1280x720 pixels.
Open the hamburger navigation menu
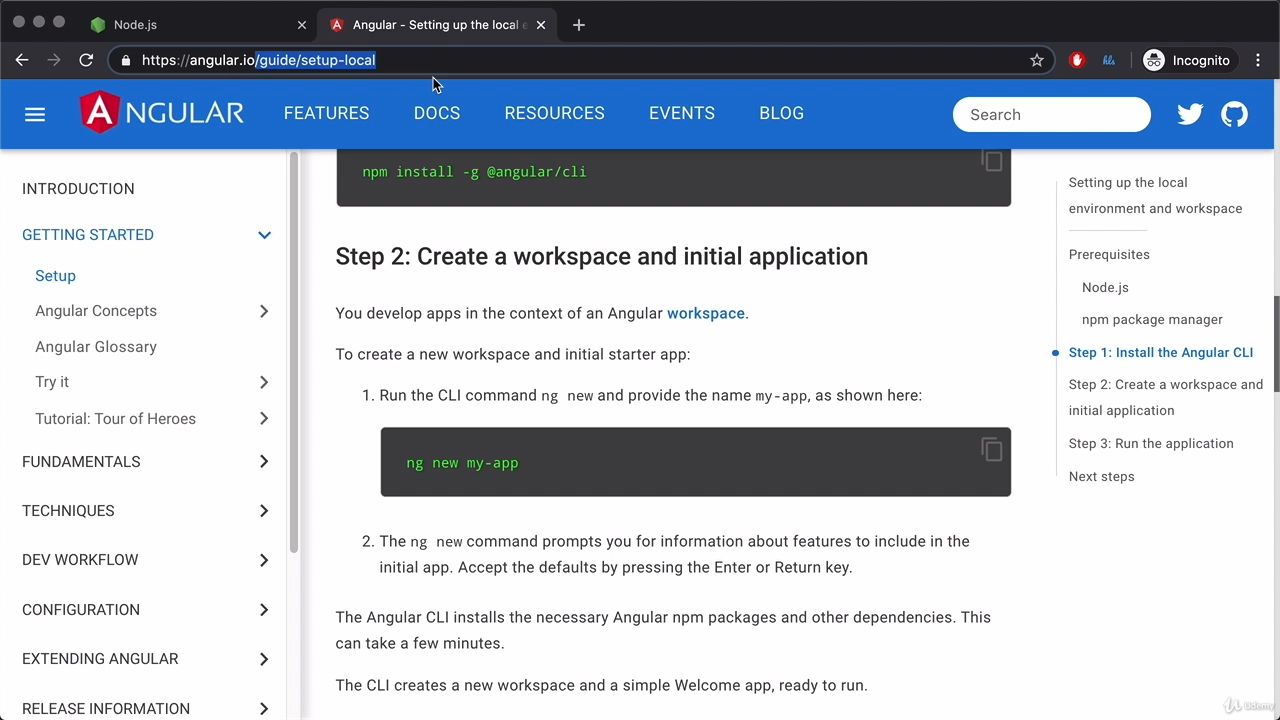(x=35, y=114)
